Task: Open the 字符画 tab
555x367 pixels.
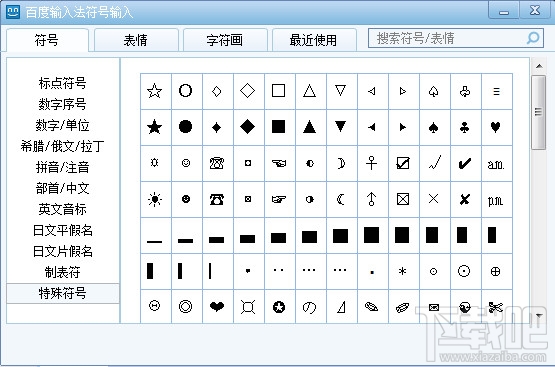Action: click(x=225, y=40)
